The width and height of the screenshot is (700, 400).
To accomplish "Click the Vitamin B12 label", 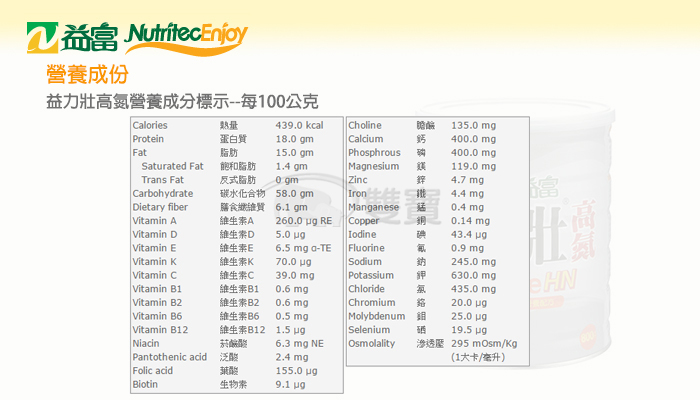I will click(160, 330).
